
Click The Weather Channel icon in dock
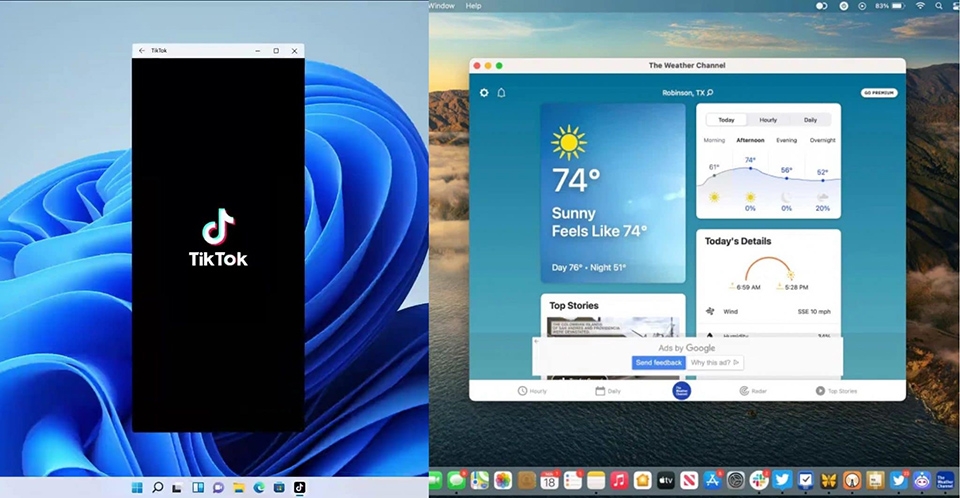[x=945, y=481]
